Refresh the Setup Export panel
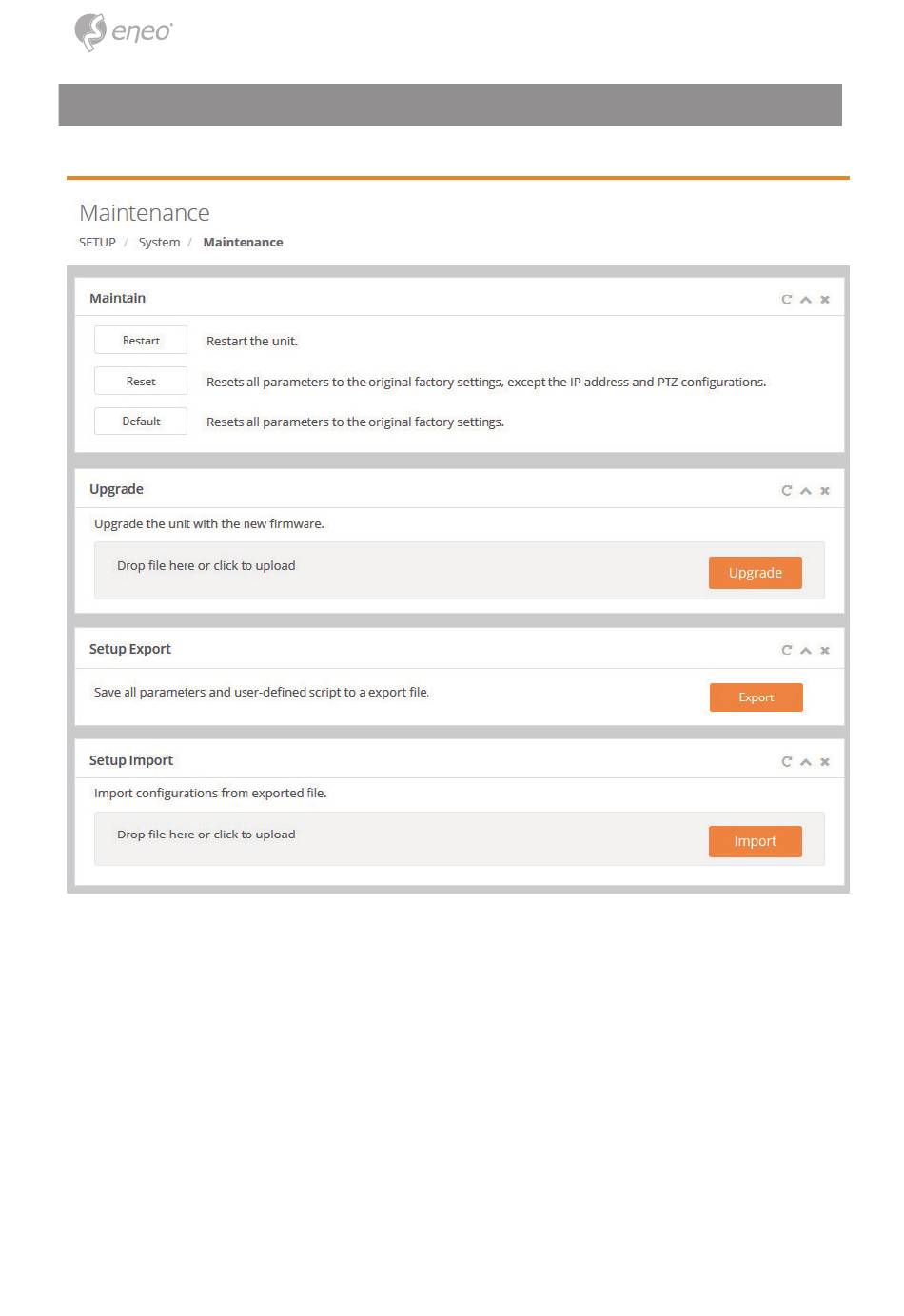The image size is (904, 1316). 787,651
